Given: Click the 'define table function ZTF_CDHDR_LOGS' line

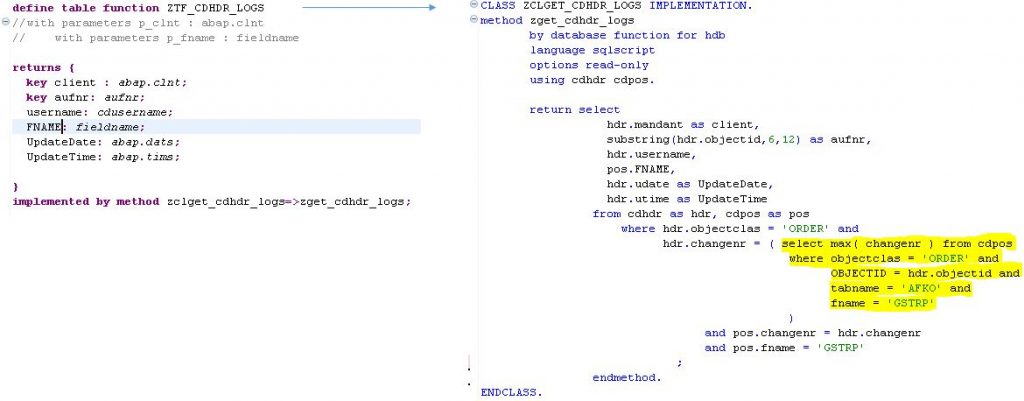Looking at the screenshot, I should [x=138, y=8].
